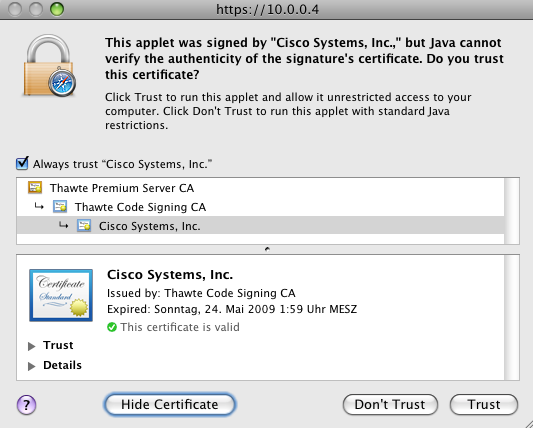The width and height of the screenshot is (533, 428).
Task: Expand the Trust disclosure triangle
Action: 32,346
